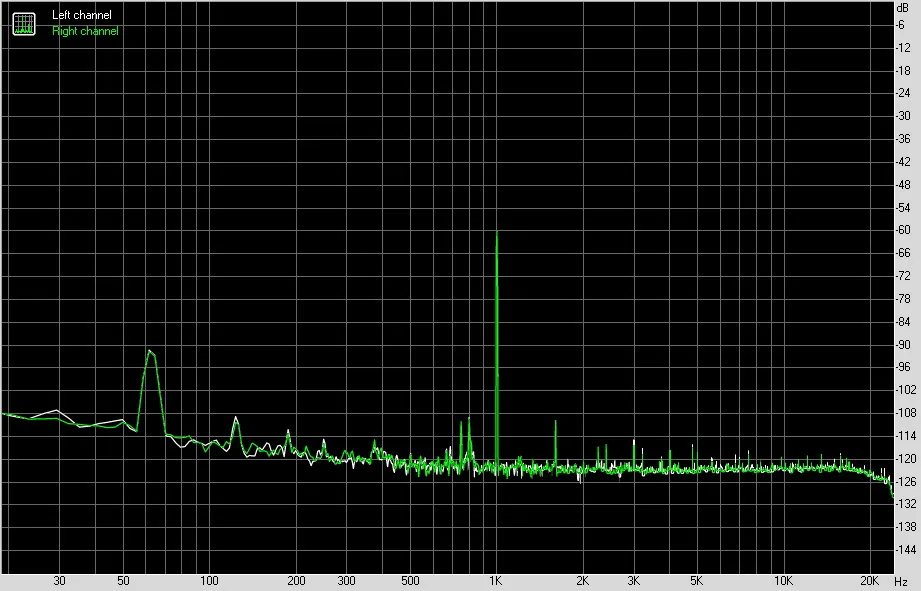Click the -144 dB axis value
Viewport: 921px width, 591px height.
tap(906, 550)
